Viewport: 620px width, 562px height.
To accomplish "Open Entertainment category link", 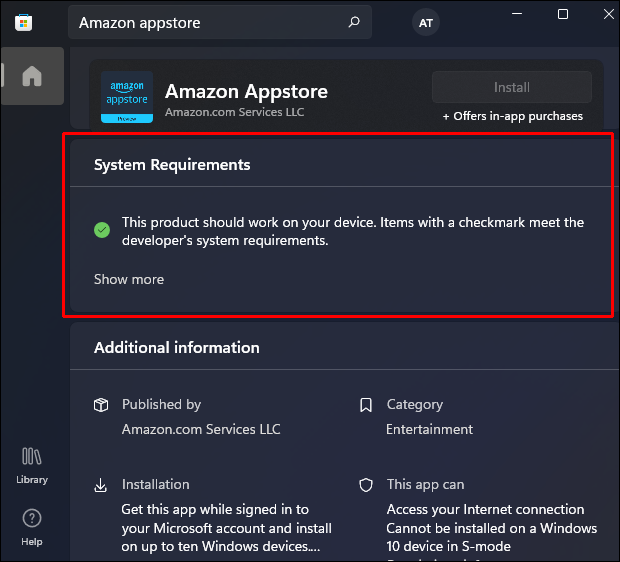I will point(429,429).
